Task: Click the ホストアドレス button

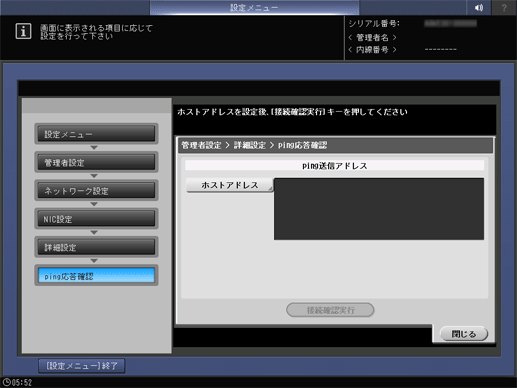Action: coord(230,185)
